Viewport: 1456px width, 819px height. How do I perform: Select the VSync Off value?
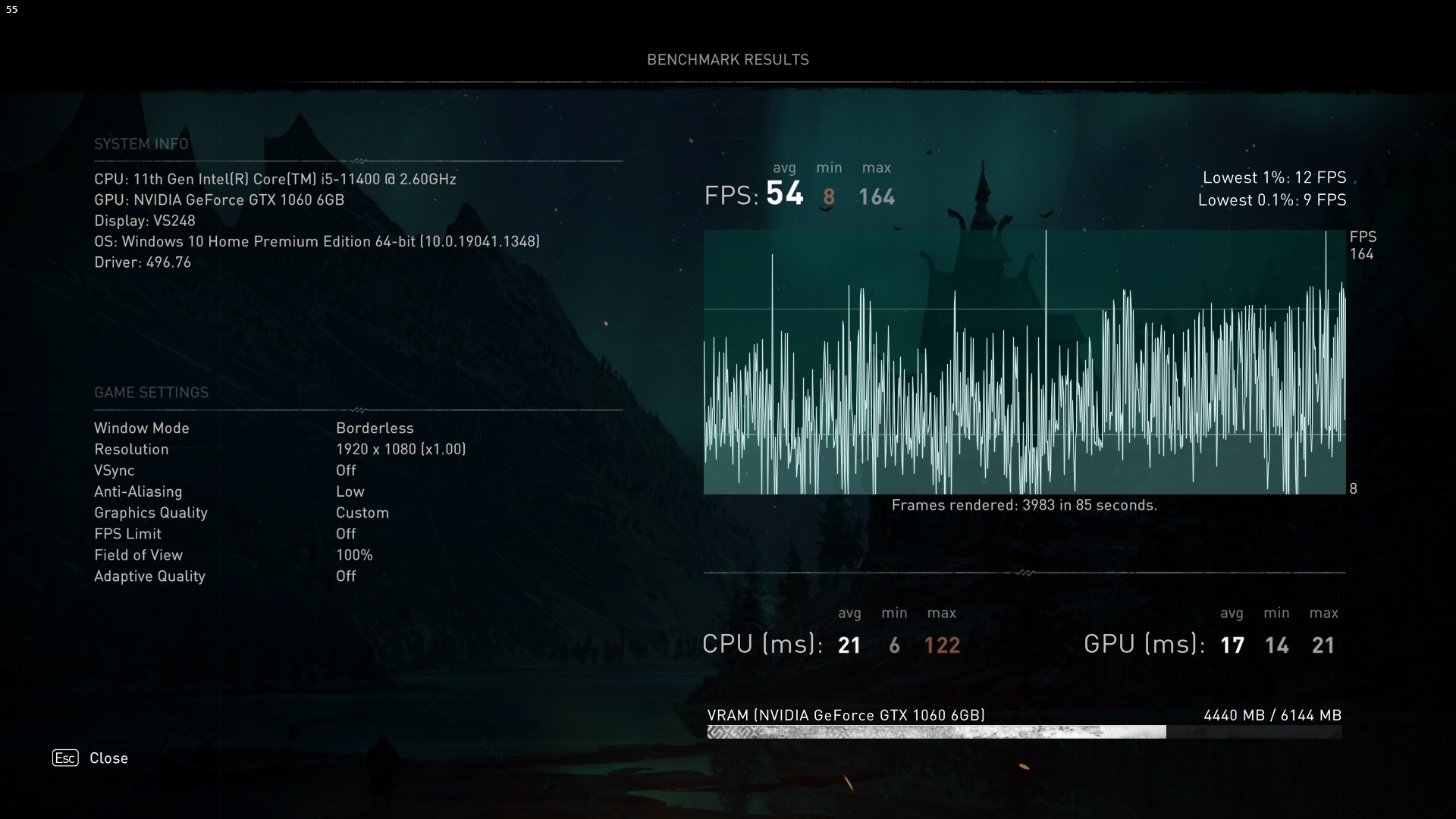point(346,471)
